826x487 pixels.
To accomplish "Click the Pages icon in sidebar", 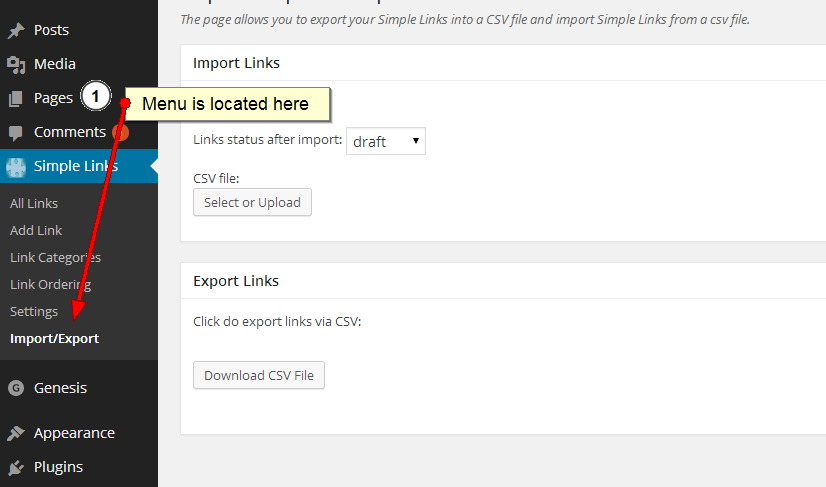I will click(16, 99).
